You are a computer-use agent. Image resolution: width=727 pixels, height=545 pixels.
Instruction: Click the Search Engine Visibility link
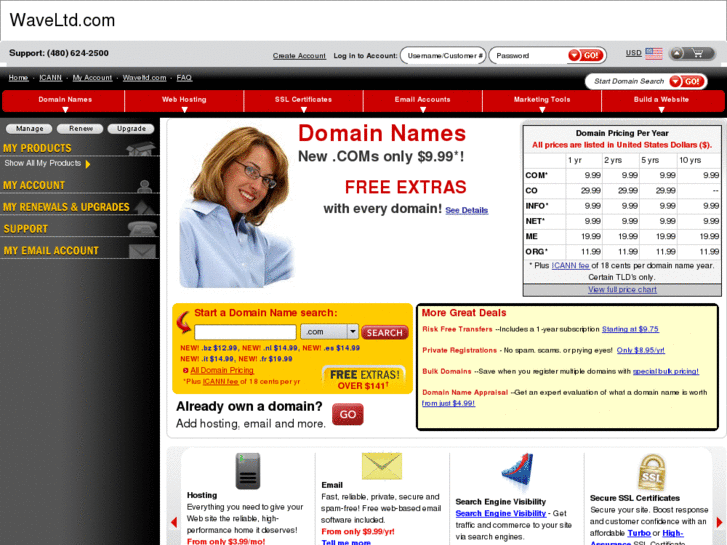pos(501,513)
